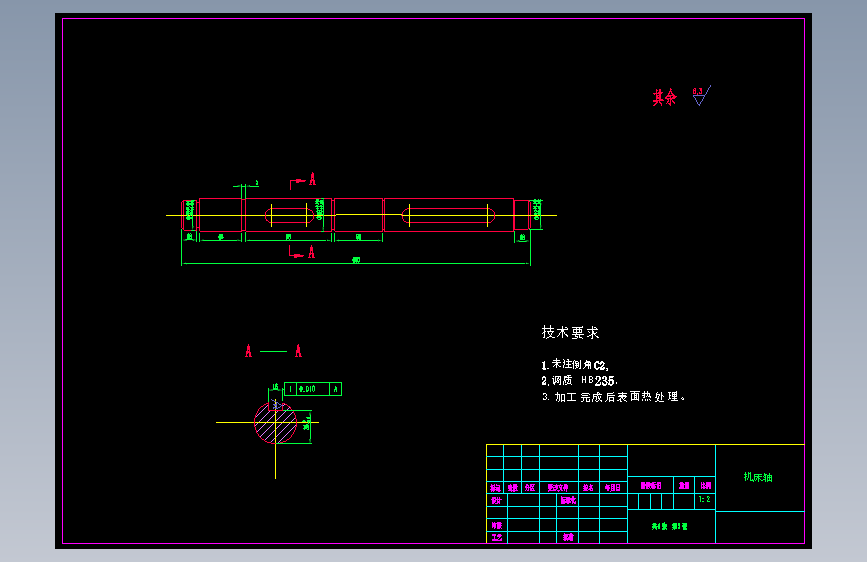
Task: Click the 0.010 geometric tolerance frame
Action: 312,389
